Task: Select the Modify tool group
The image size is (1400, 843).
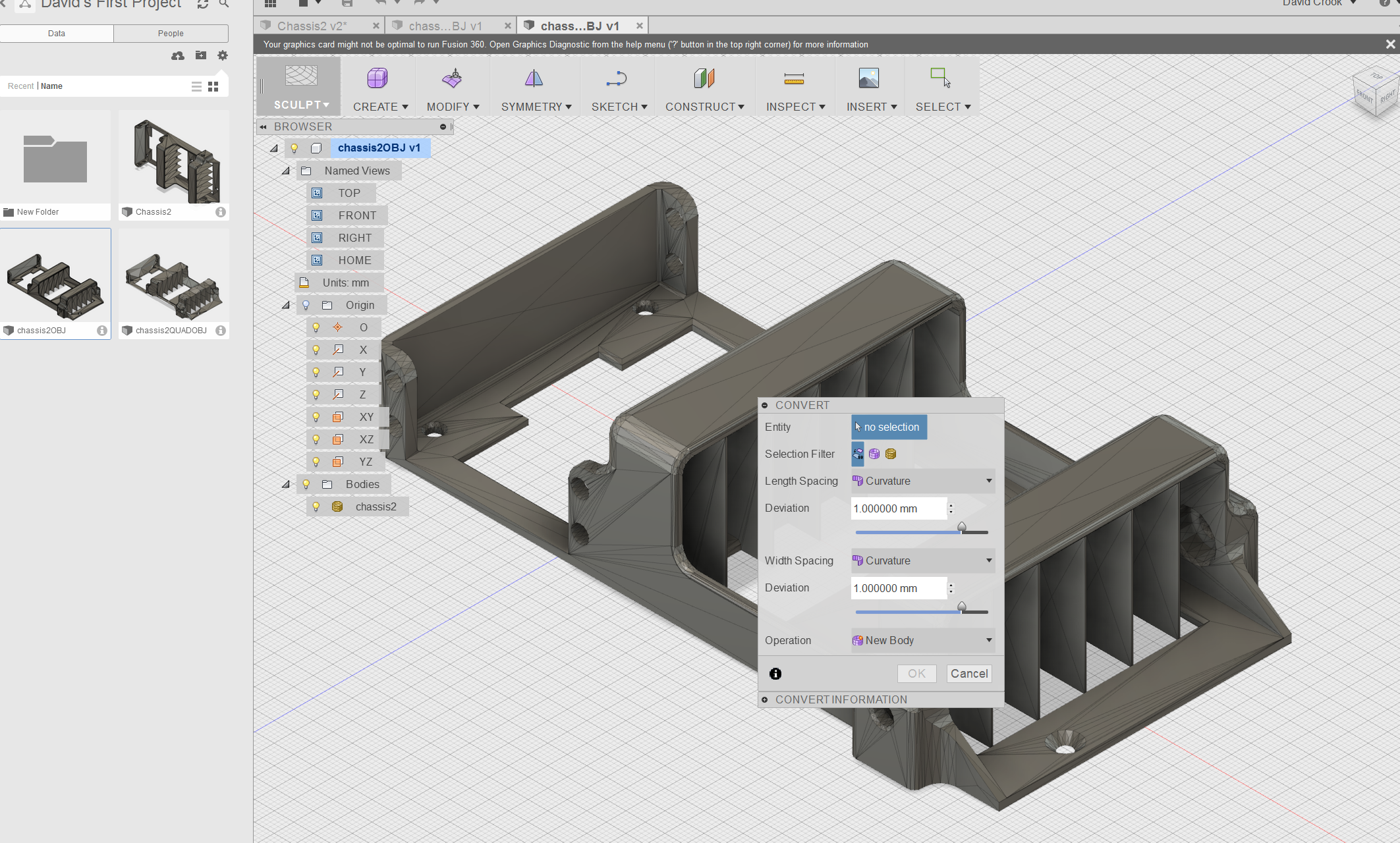Action: coord(452,86)
